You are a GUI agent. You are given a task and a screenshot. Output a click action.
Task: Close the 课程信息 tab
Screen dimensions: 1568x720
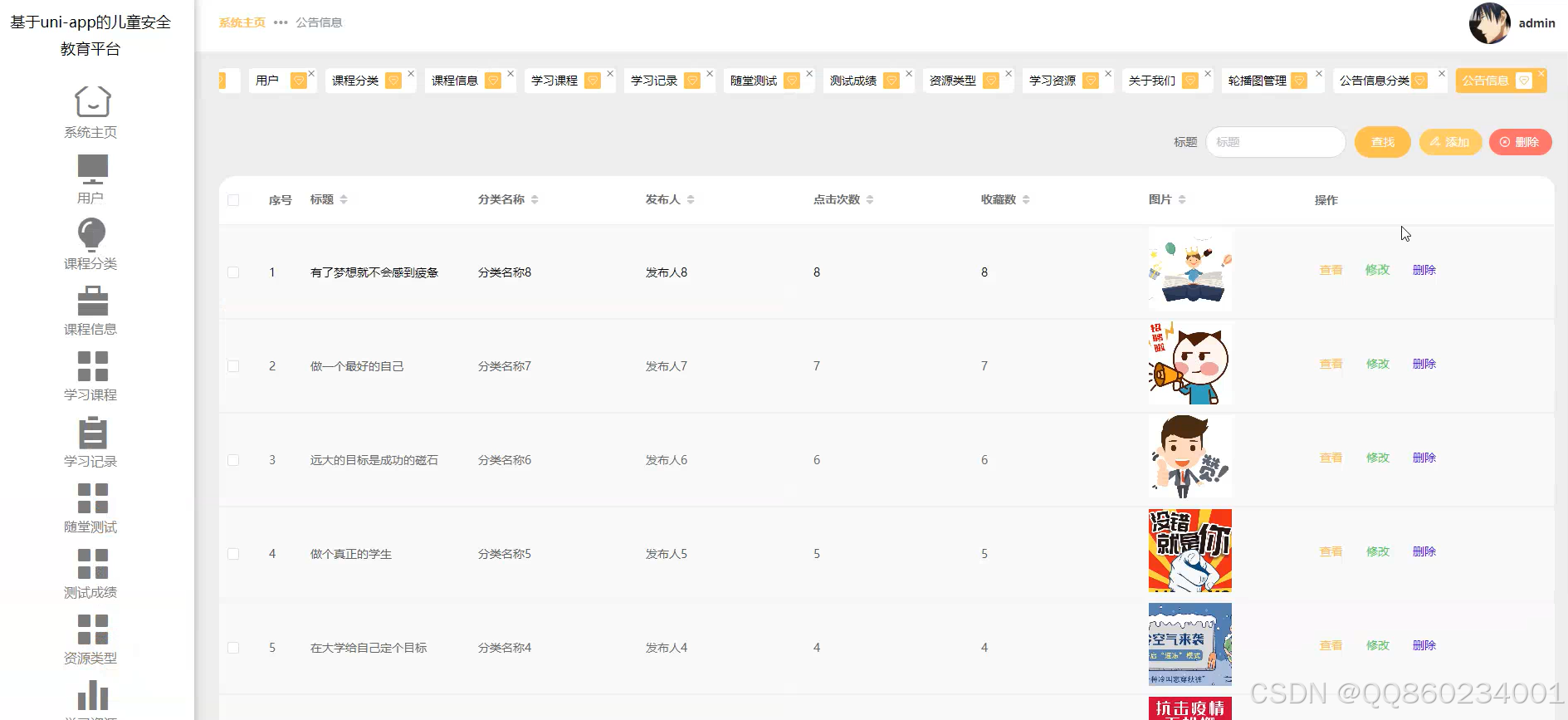510,74
